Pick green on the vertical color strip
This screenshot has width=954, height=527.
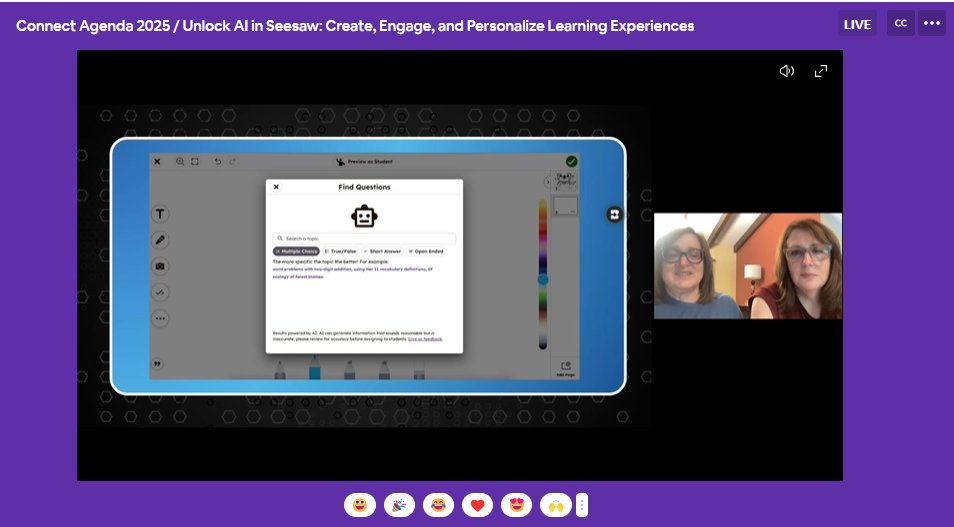(x=543, y=298)
